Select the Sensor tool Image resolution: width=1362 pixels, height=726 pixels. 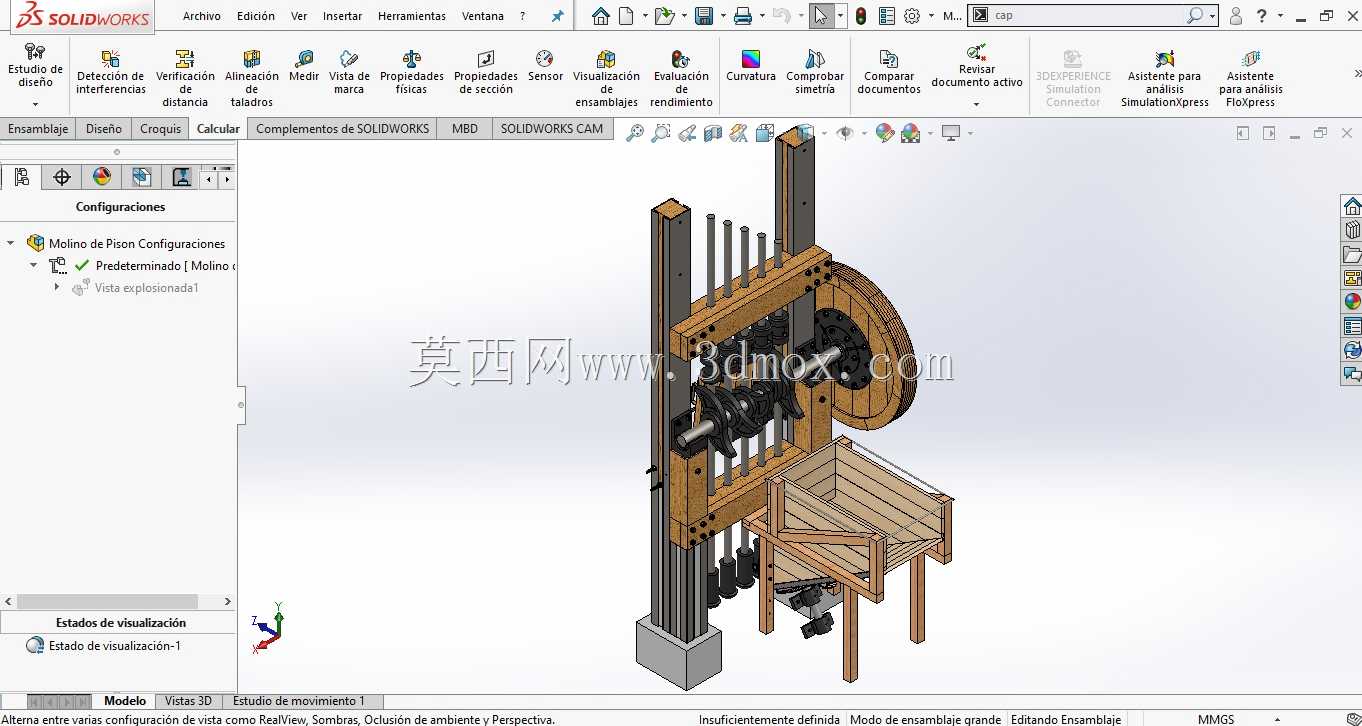545,67
